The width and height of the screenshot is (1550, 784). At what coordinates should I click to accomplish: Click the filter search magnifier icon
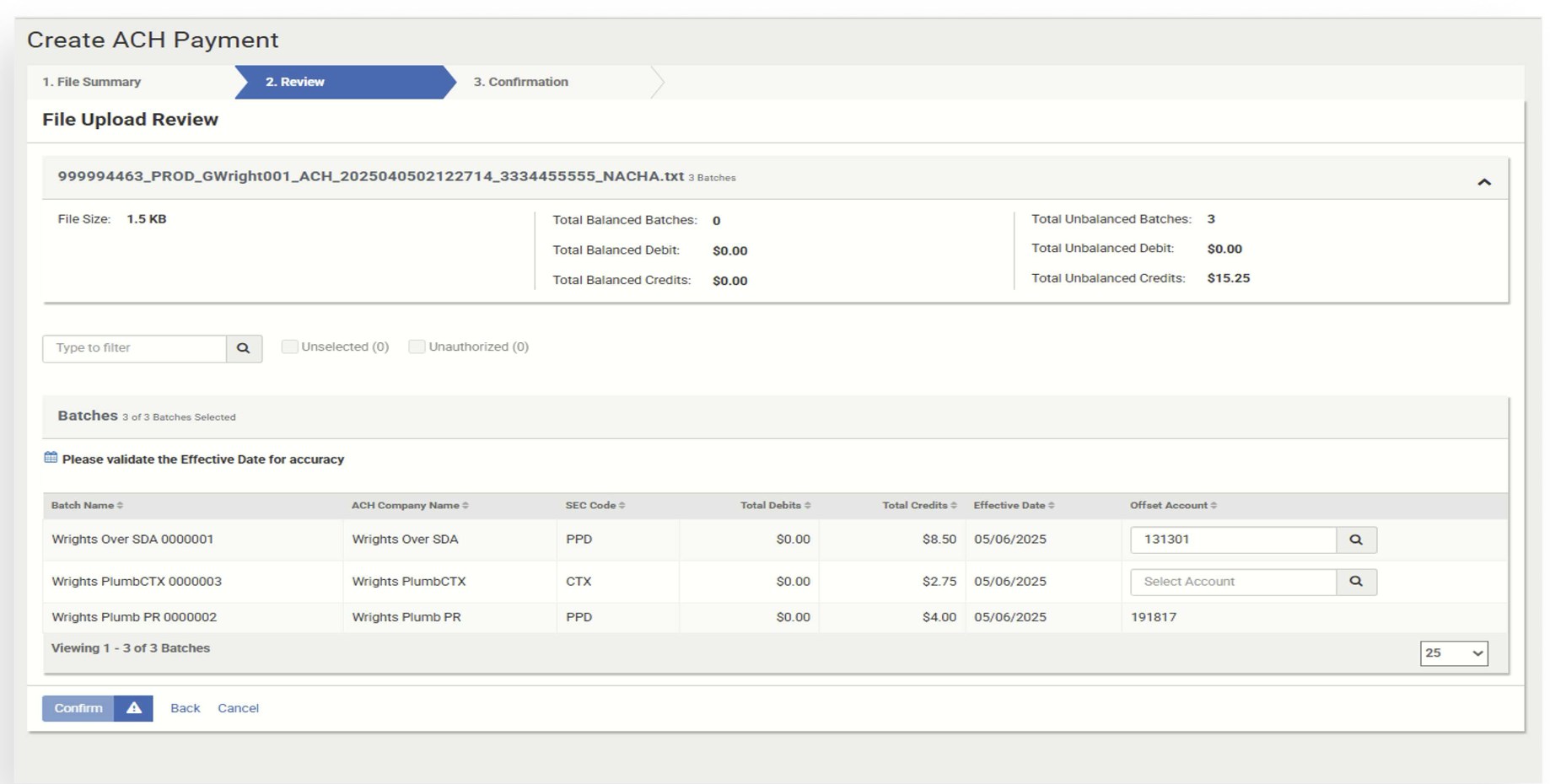click(244, 348)
